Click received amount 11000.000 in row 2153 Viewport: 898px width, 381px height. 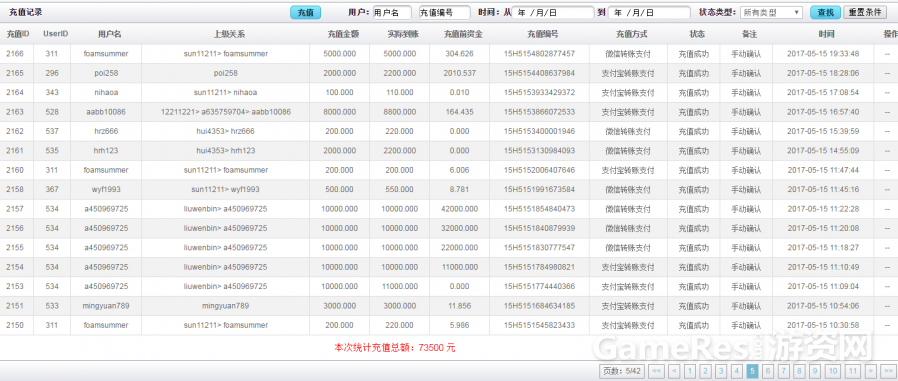(399, 286)
